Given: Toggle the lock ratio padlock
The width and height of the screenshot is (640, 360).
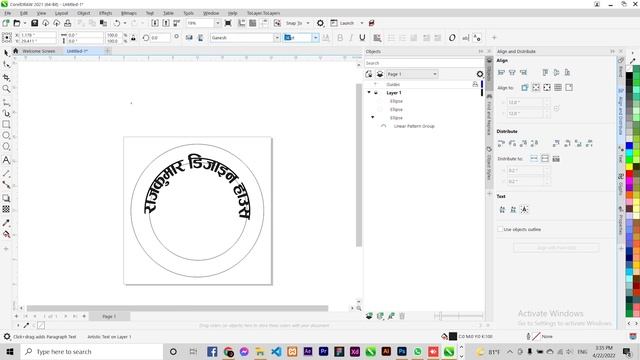Looking at the screenshot, I should click(133, 38).
